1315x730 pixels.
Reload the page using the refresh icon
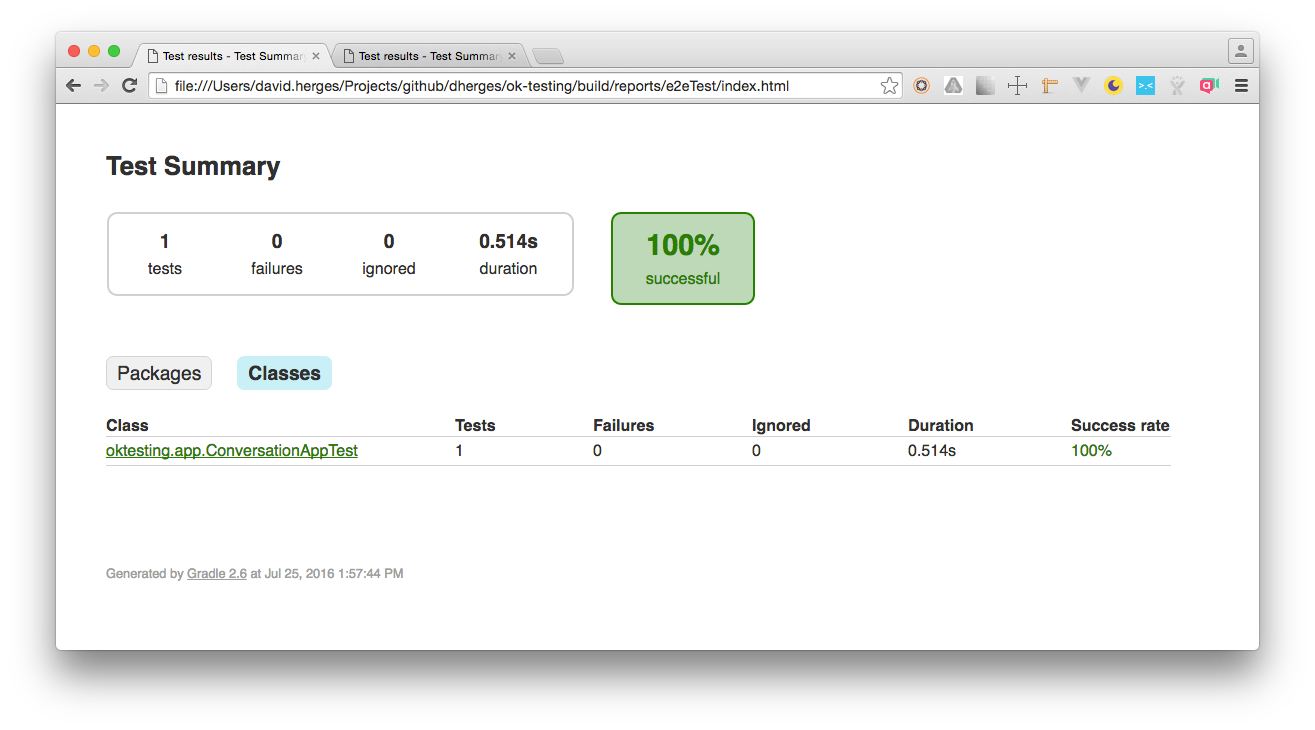(129, 85)
